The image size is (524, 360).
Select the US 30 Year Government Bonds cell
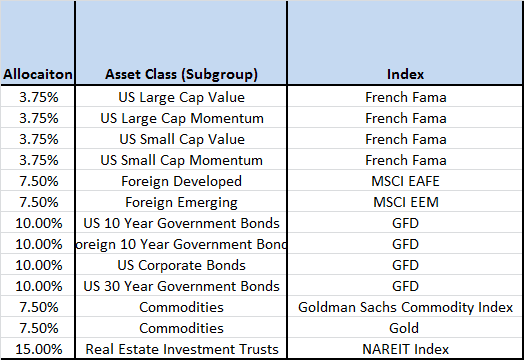181,286
